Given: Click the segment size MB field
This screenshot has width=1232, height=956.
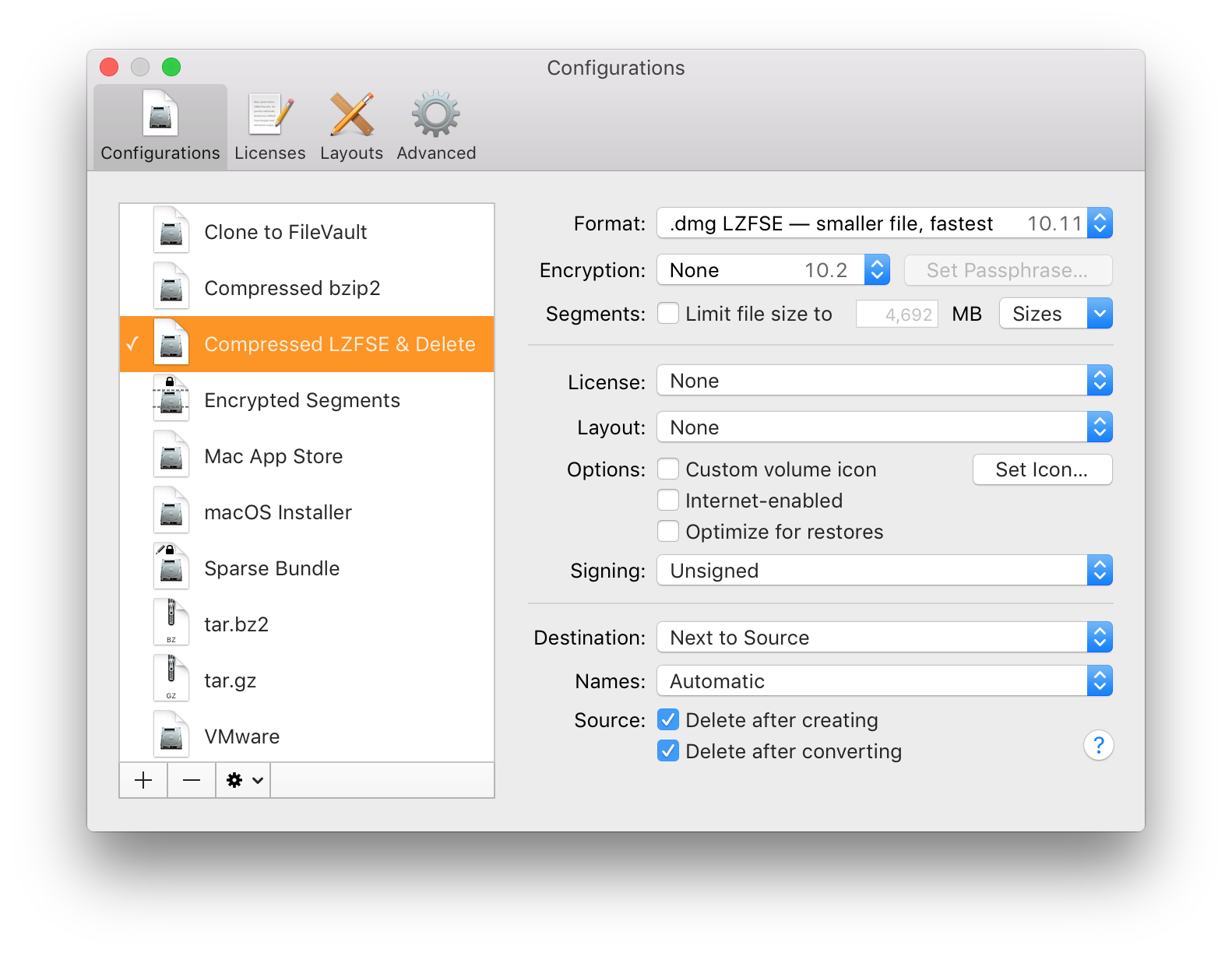Looking at the screenshot, I should [897, 315].
